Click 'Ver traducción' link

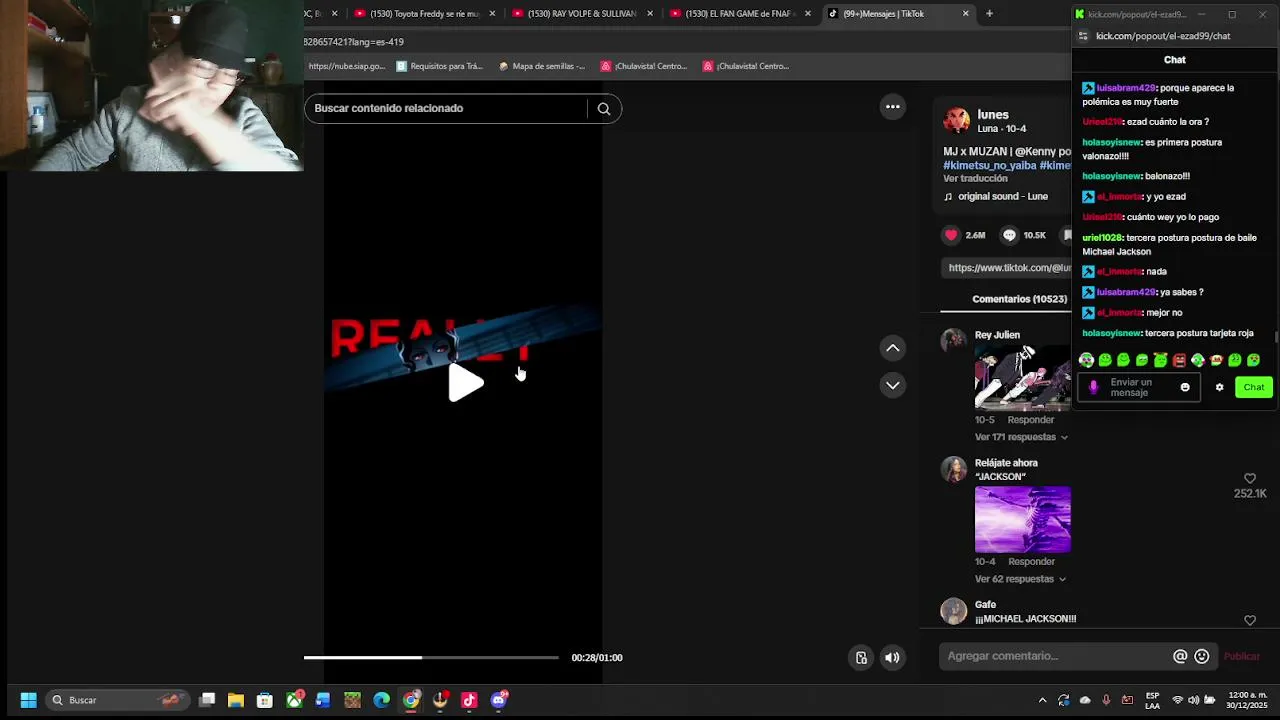[975, 178]
